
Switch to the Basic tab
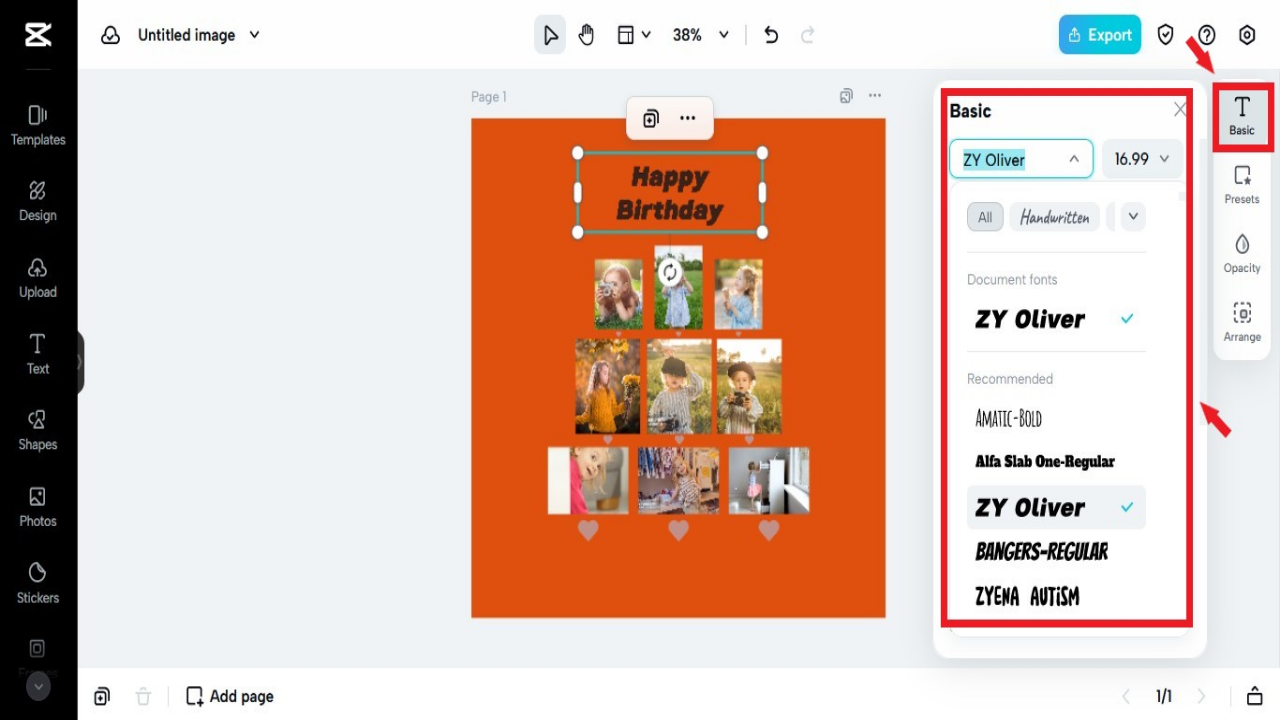(x=1242, y=115)
